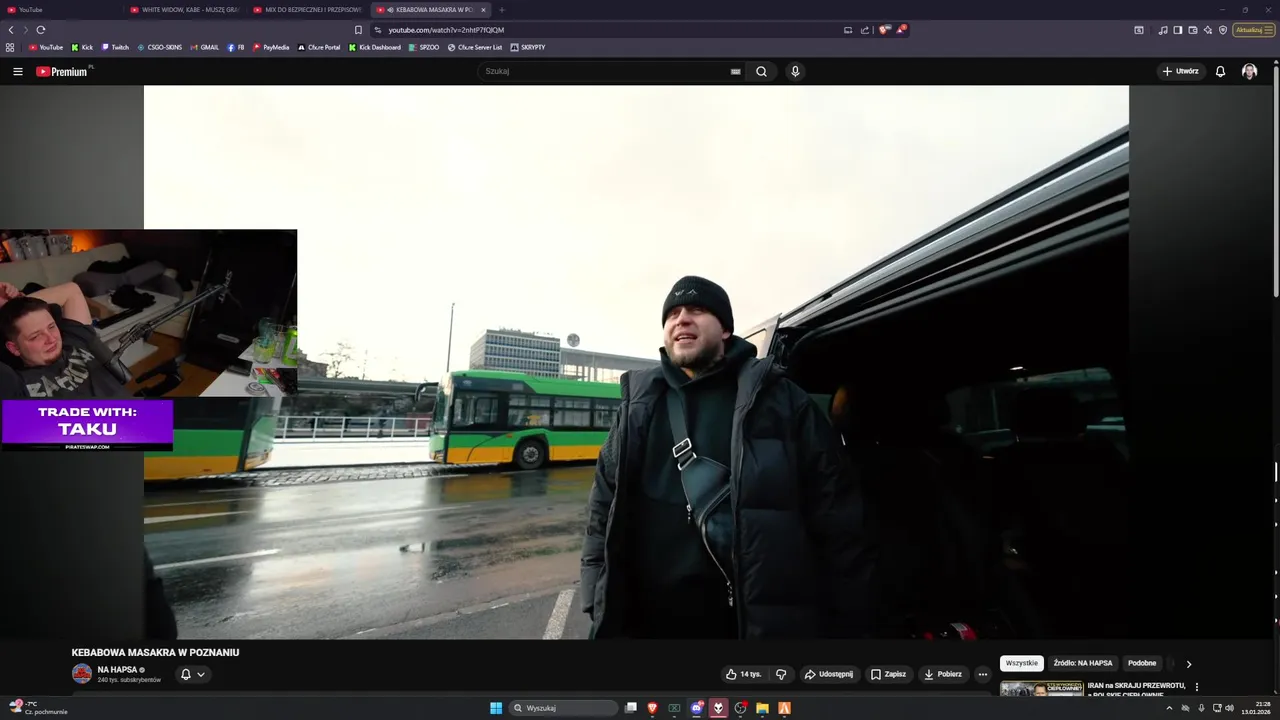This screenshot has height=720, width=1280.
Task: Open options for IRAN na SKRAJU video
Action: pyautogui.click(x=1196, y=687)
